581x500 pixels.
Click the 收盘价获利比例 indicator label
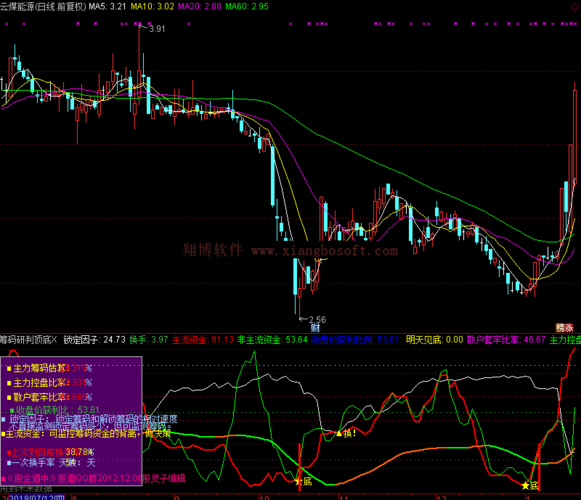[x=355, y=340]
